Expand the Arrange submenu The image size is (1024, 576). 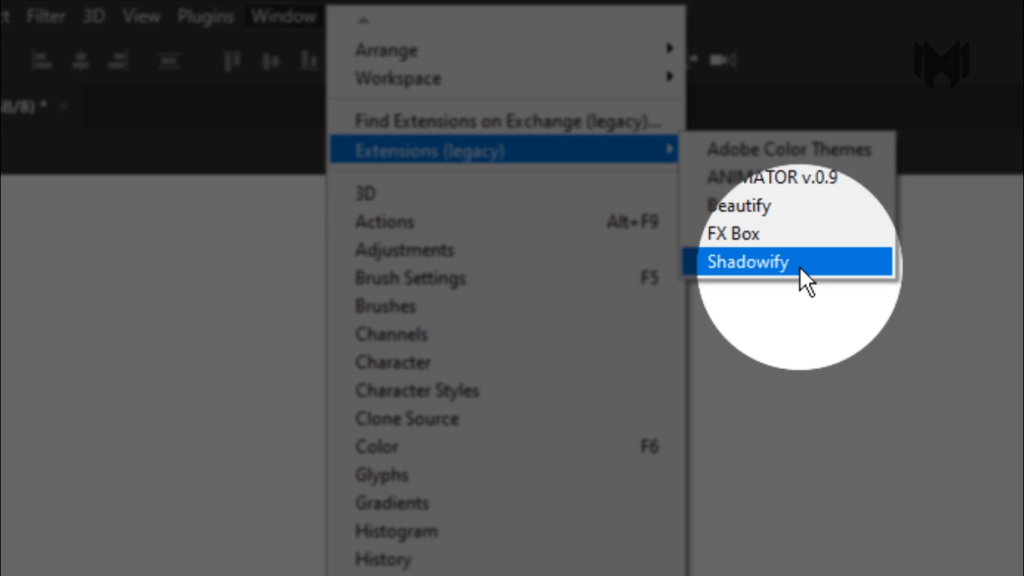[506, 50]
